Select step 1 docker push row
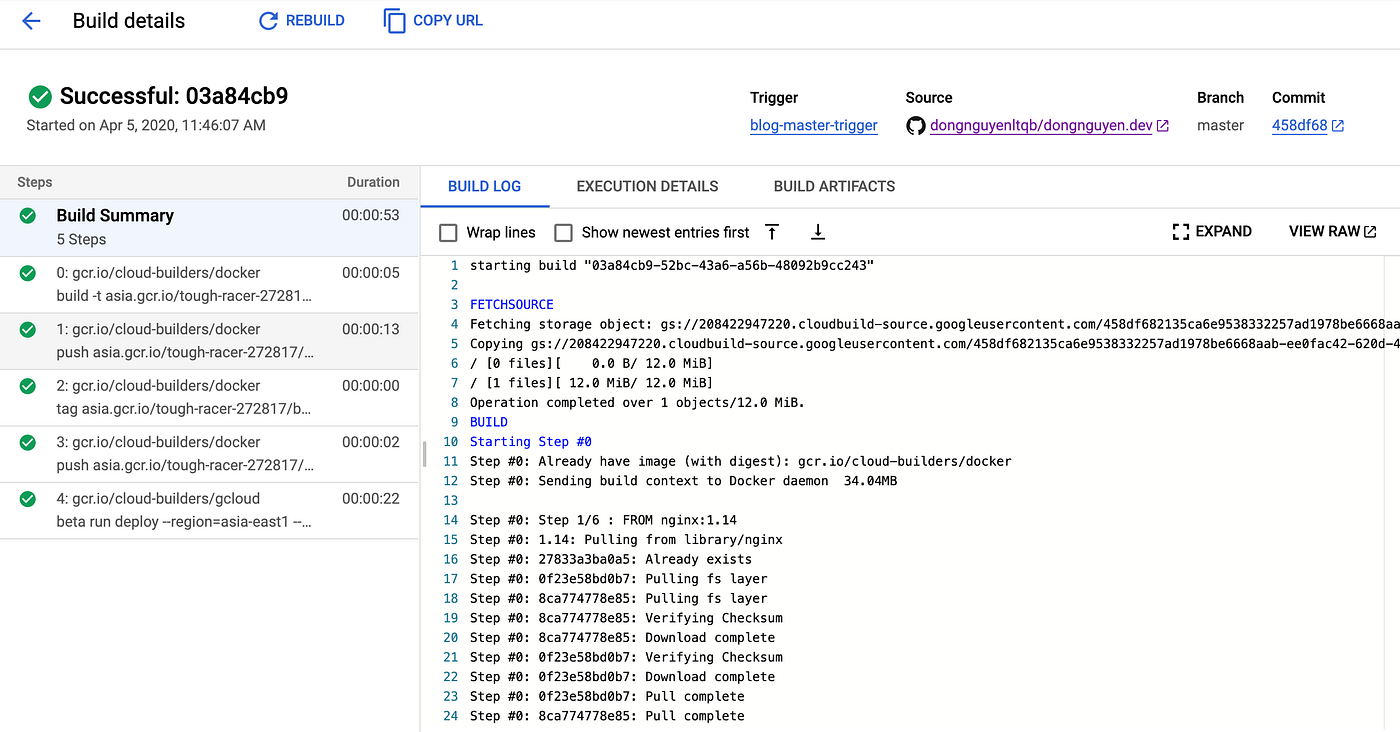The width and height of the screenshot is (1400, 732). coord(209,341)
